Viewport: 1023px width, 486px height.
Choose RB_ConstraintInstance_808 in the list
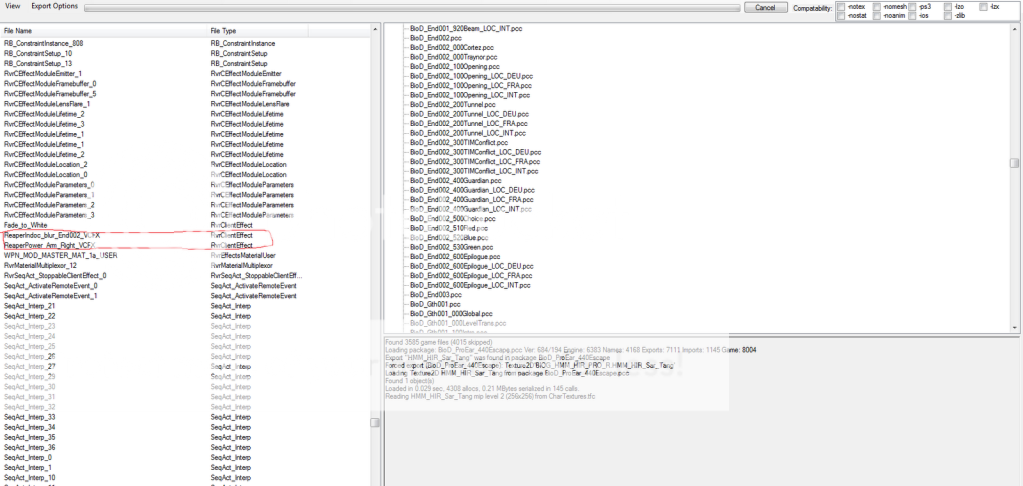coord(43,44)
